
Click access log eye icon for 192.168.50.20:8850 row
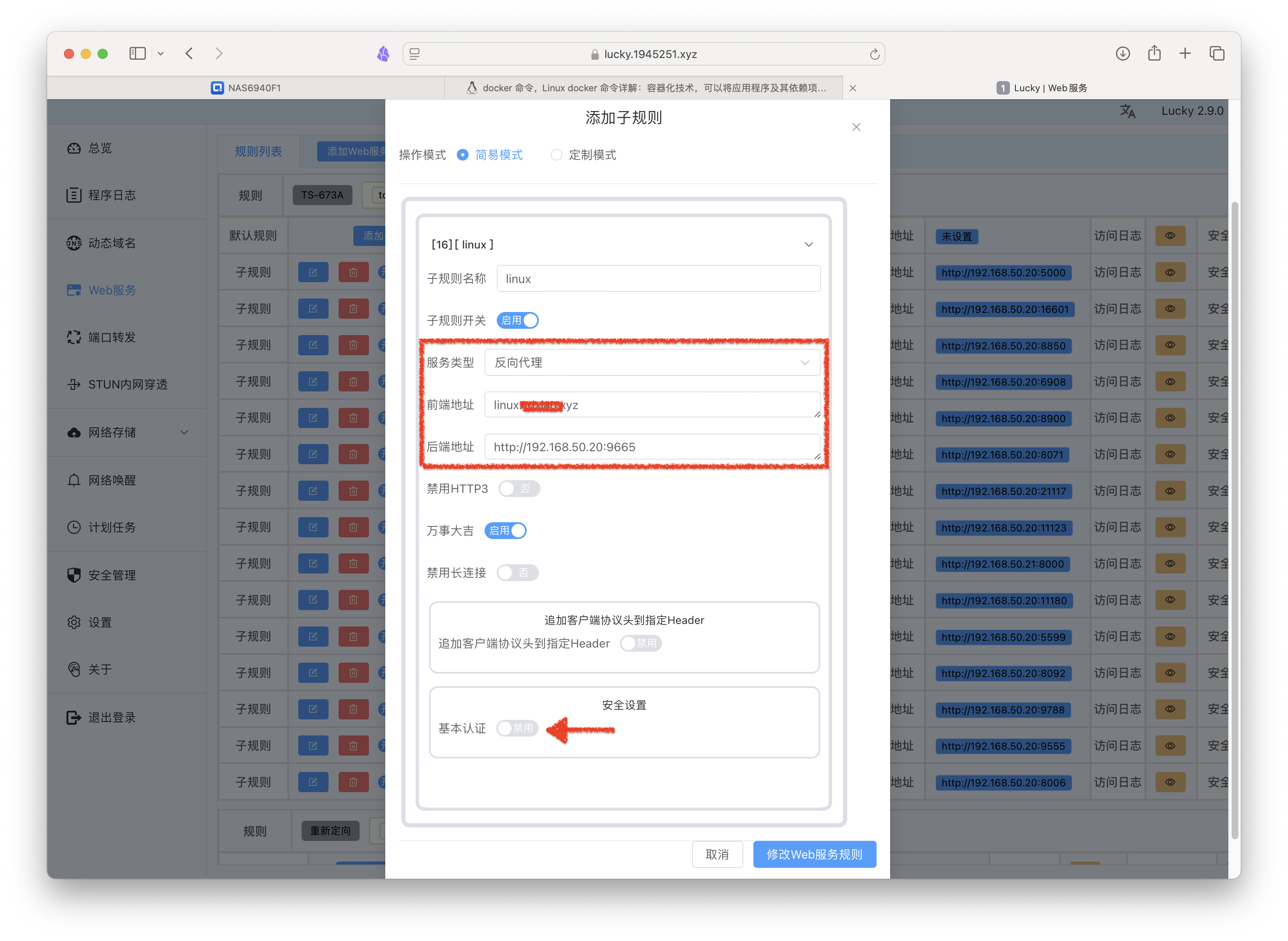coord(1170,345)
